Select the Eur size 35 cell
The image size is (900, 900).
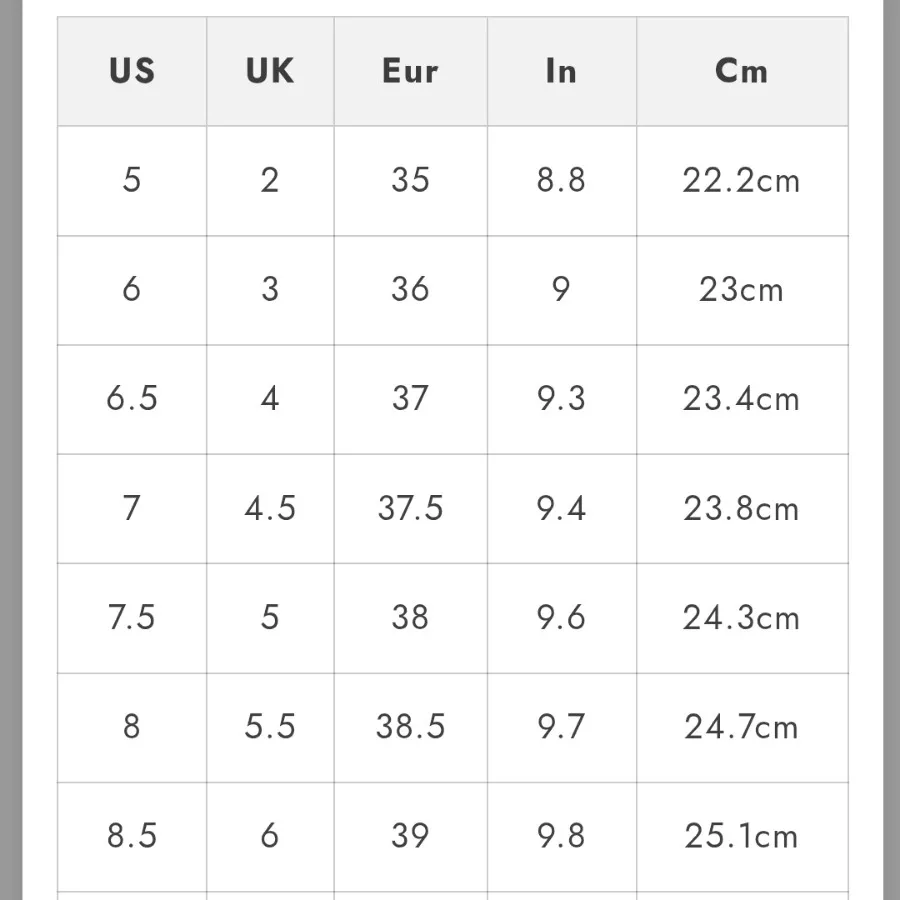410,181
